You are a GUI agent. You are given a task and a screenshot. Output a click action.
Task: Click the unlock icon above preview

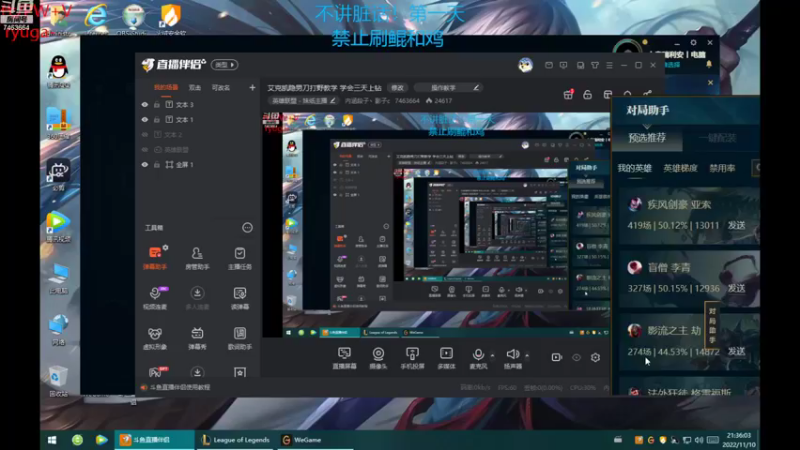[x=587, y=94]
